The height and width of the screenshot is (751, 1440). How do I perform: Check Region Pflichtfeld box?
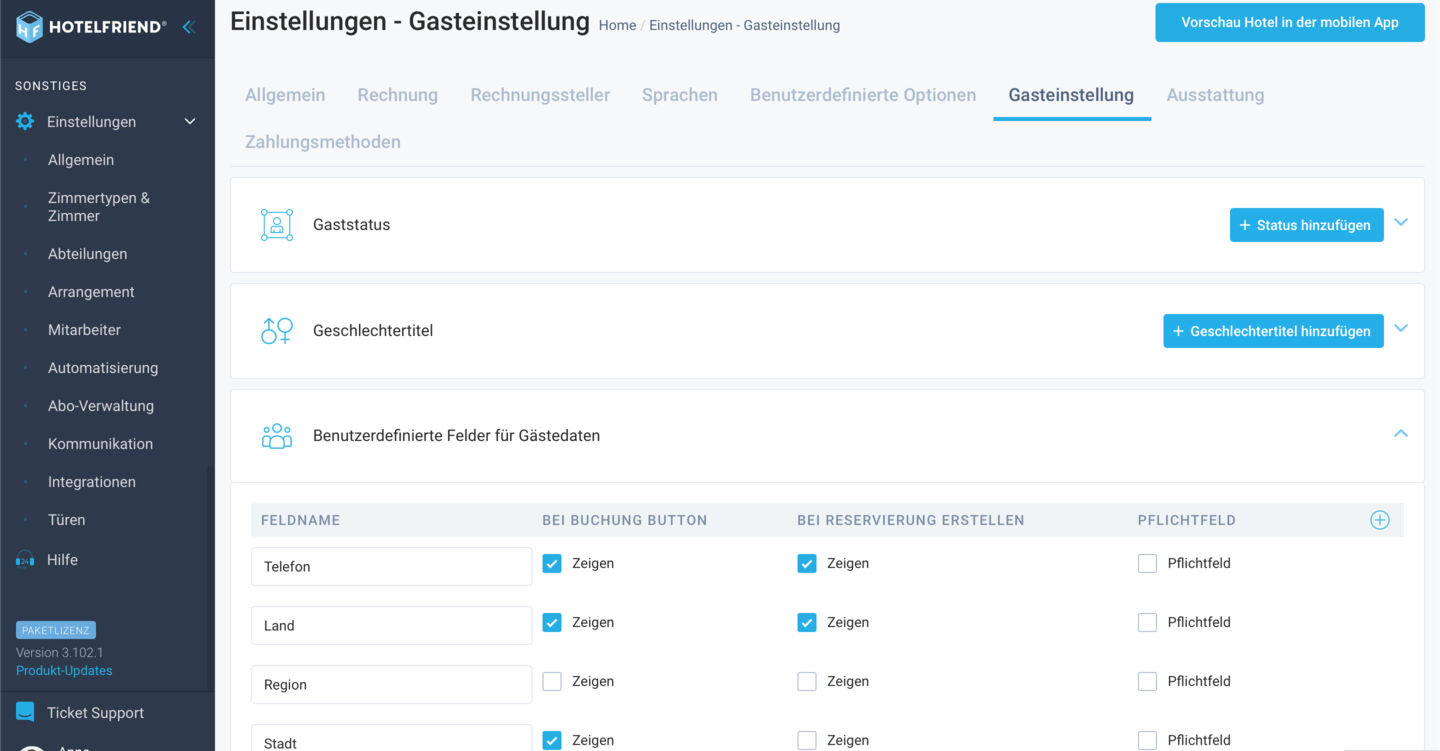point(1148,681)
